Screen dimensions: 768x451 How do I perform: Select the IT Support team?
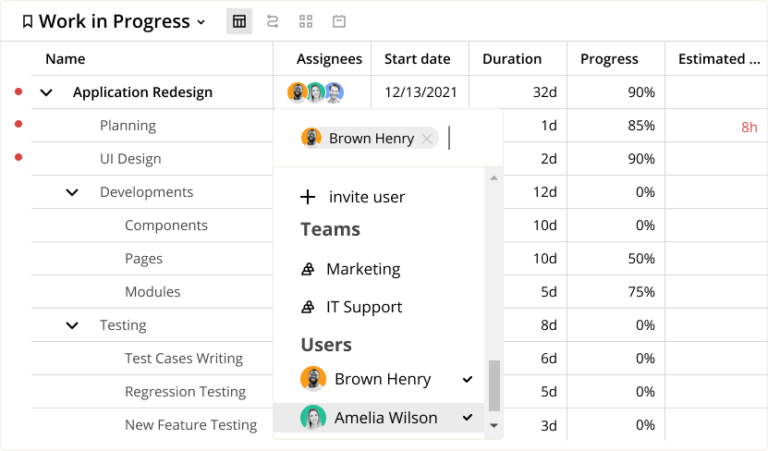(x=364, y=307)
